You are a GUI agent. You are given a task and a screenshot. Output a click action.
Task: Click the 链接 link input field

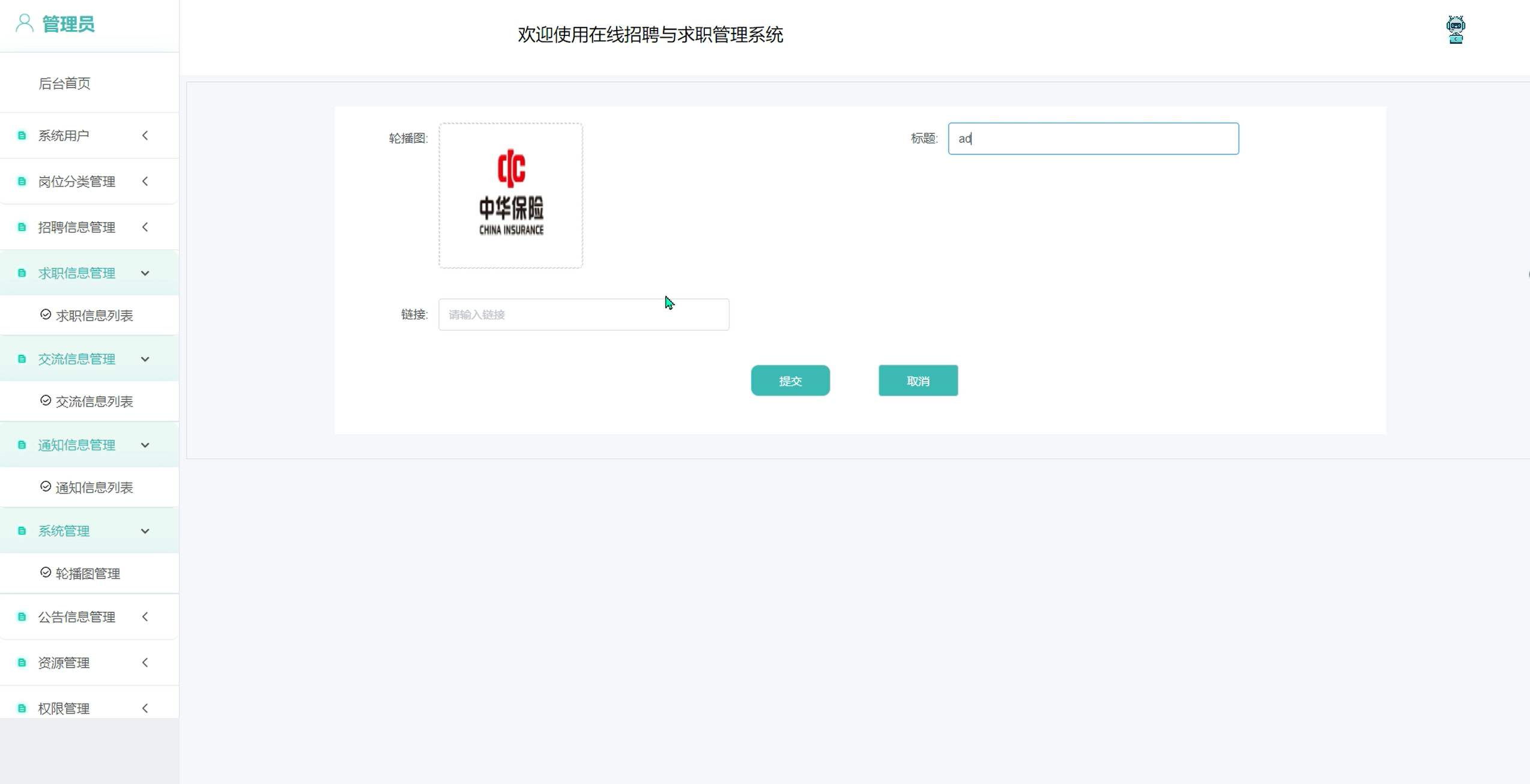click(583, 315)
